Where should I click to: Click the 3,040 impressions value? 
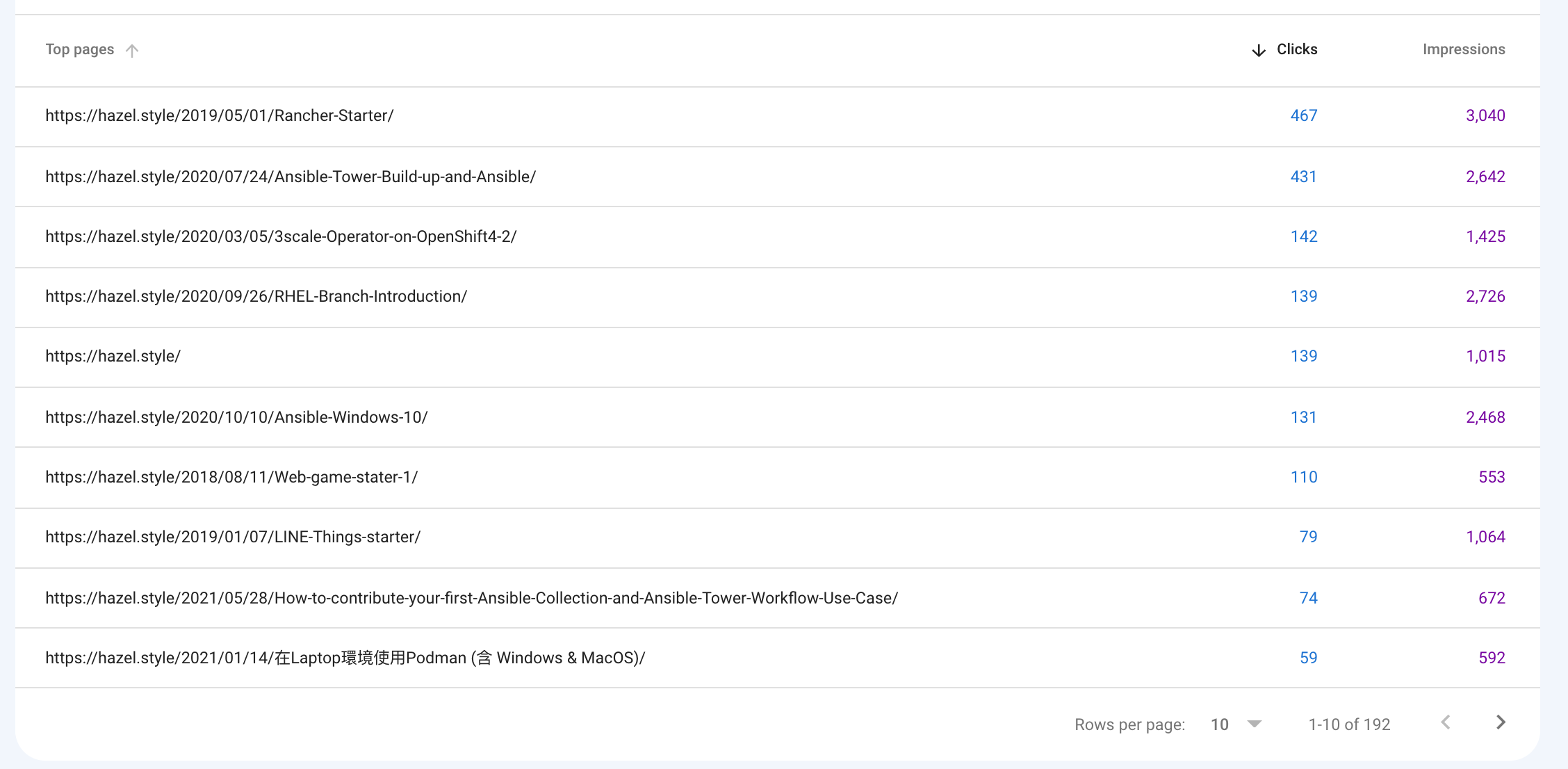click(x=1485, y=116)
